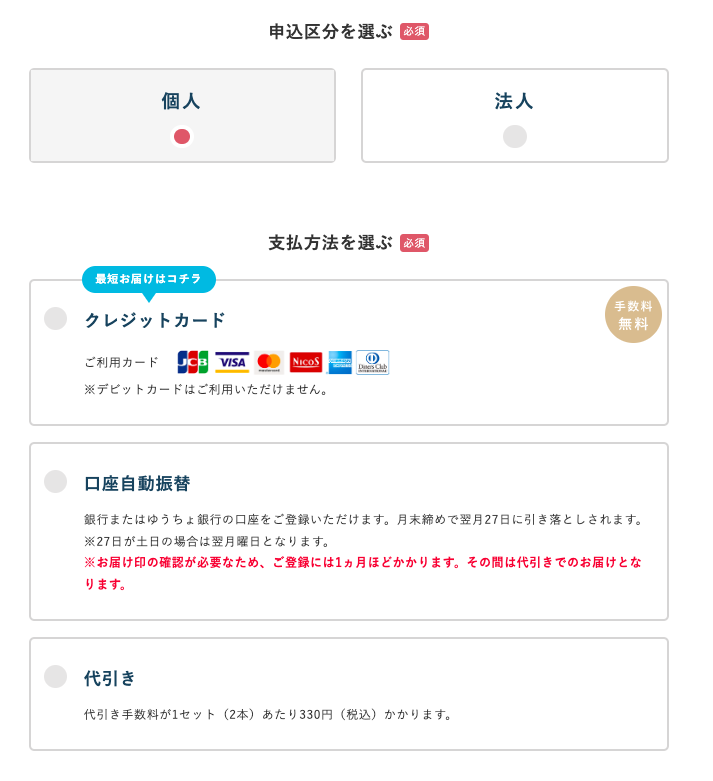Click 必須 badge beside 支払方法を選ぶ
This screenshot has height=781, width=713.
(x=415, y=243)
